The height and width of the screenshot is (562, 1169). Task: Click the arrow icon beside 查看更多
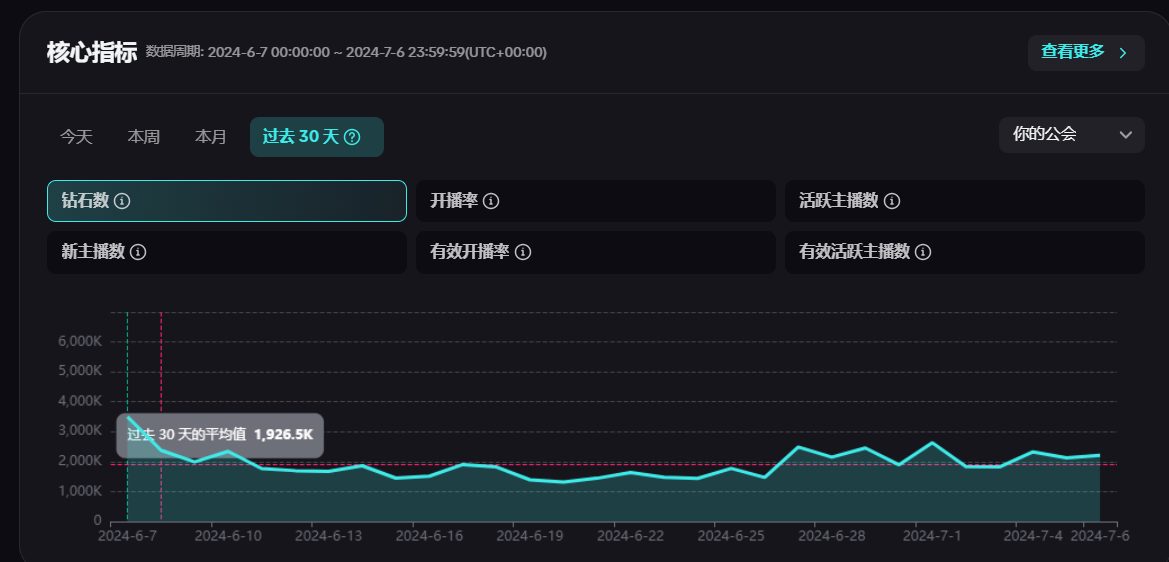pyautogui.click(x=1124, y=52)
